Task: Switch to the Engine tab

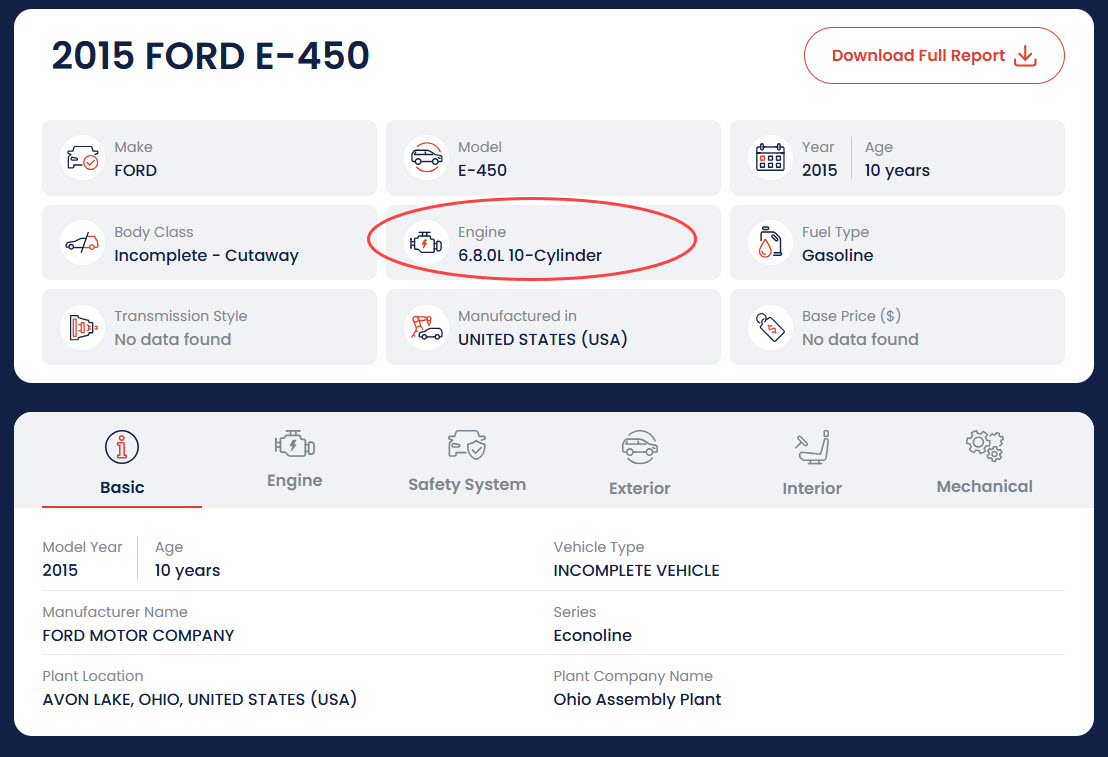Action: coord(294,460)
